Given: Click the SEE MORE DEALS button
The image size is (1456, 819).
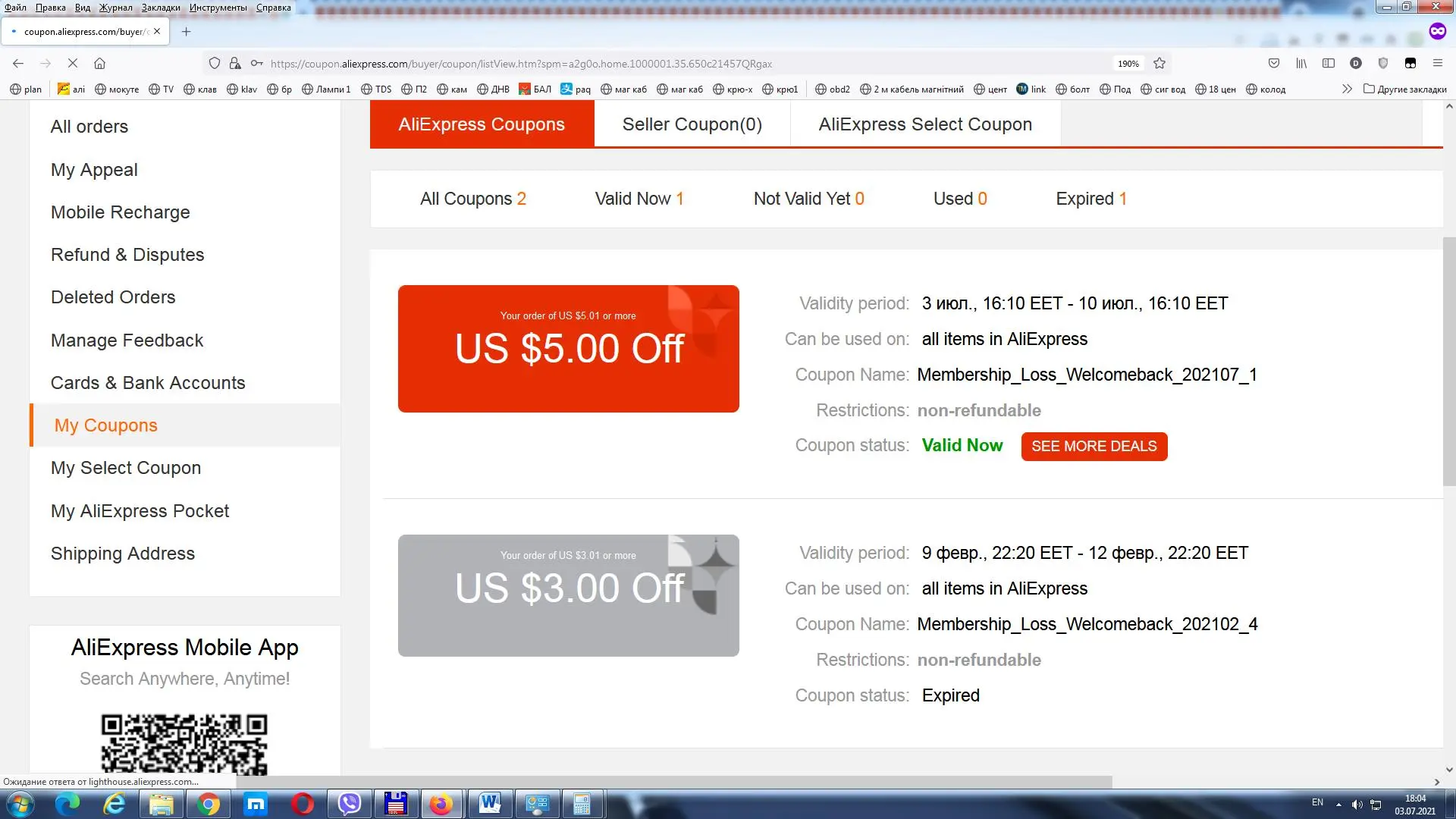Looking at the screenshot, I should pos(1094,446).
